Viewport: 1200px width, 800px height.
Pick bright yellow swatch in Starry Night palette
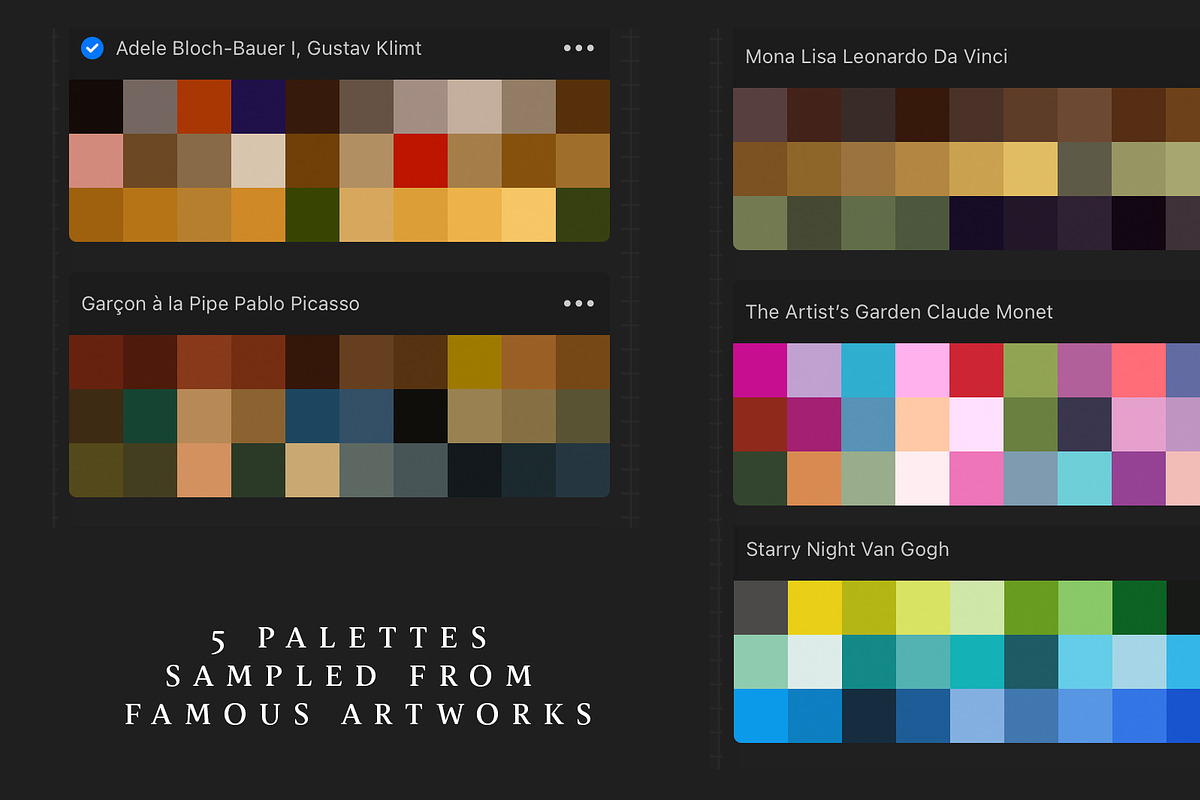pos(814,607)
